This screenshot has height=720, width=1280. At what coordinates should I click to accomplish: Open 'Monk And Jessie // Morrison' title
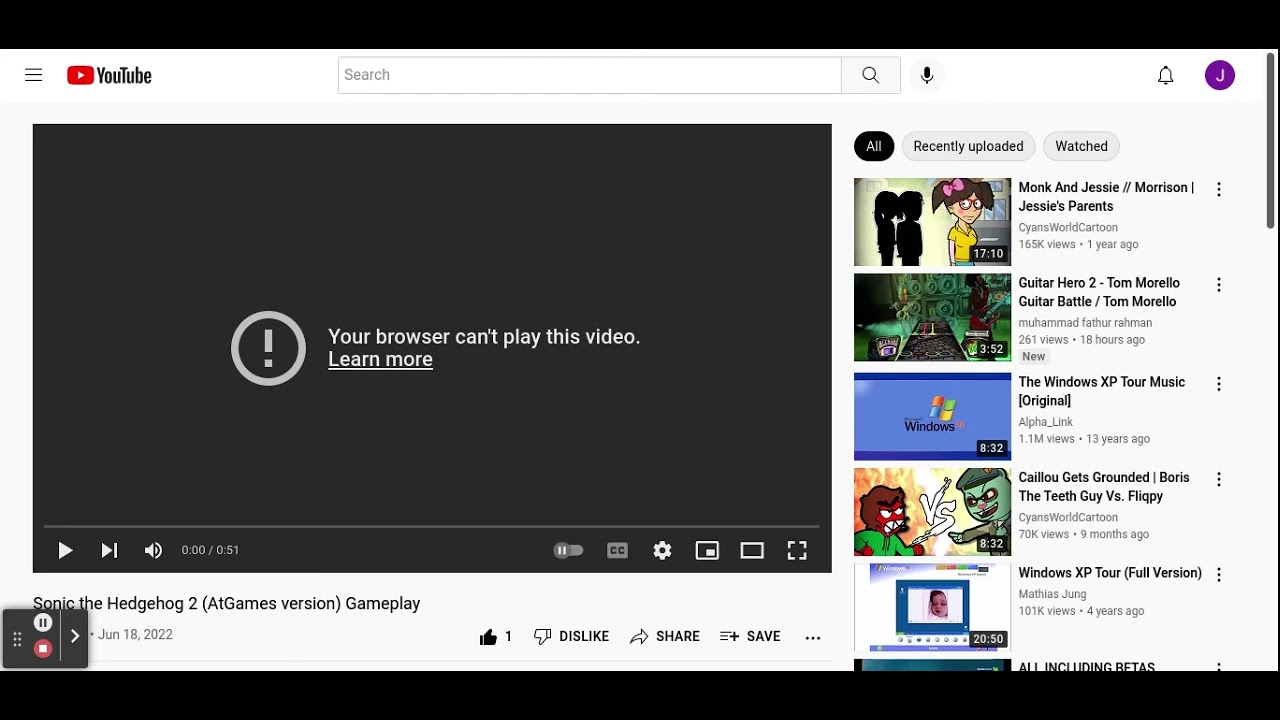coord(1106,197)
